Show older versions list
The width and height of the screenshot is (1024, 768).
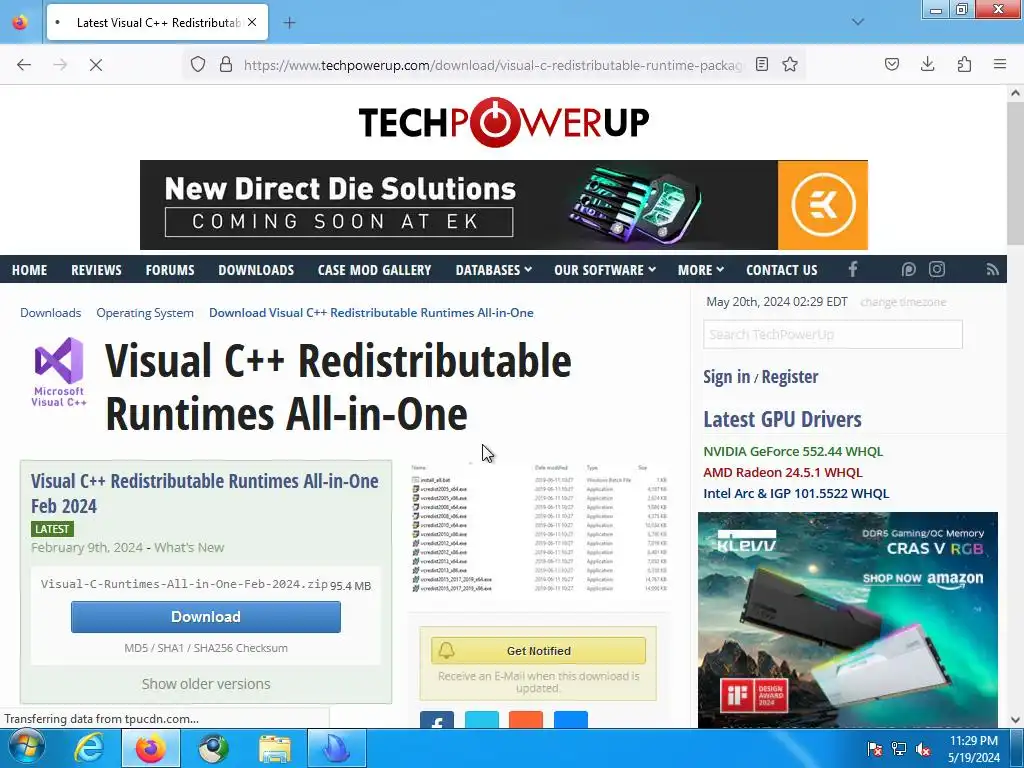[206, 684]
